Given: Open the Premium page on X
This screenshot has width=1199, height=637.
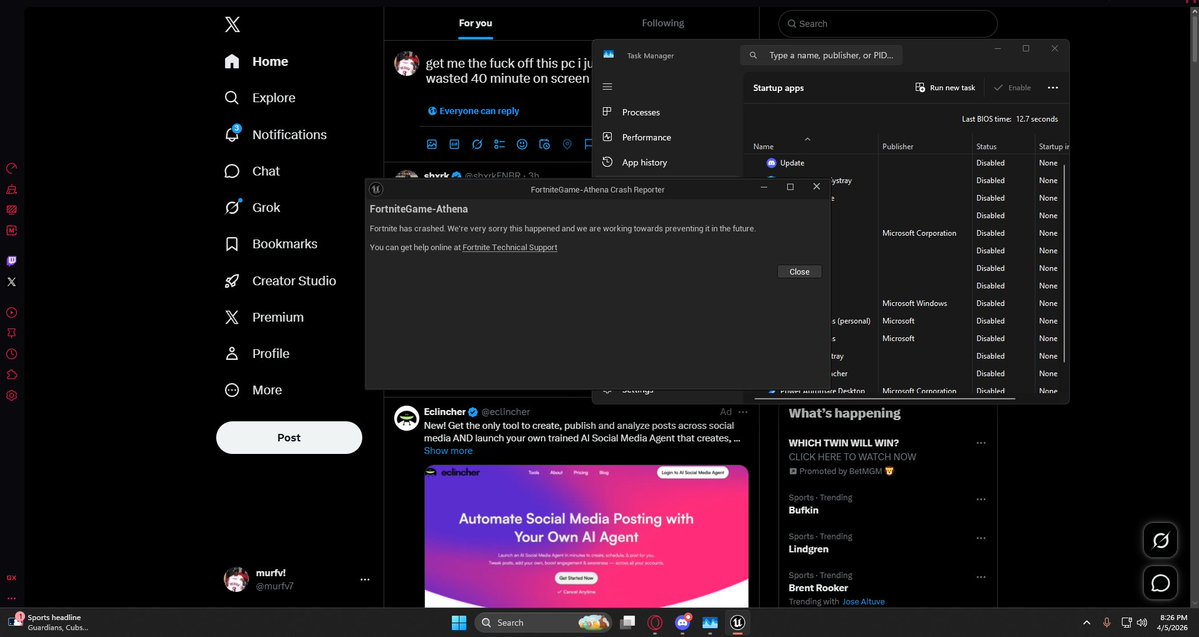Looking at the screenshot, I should pos(264,317).
